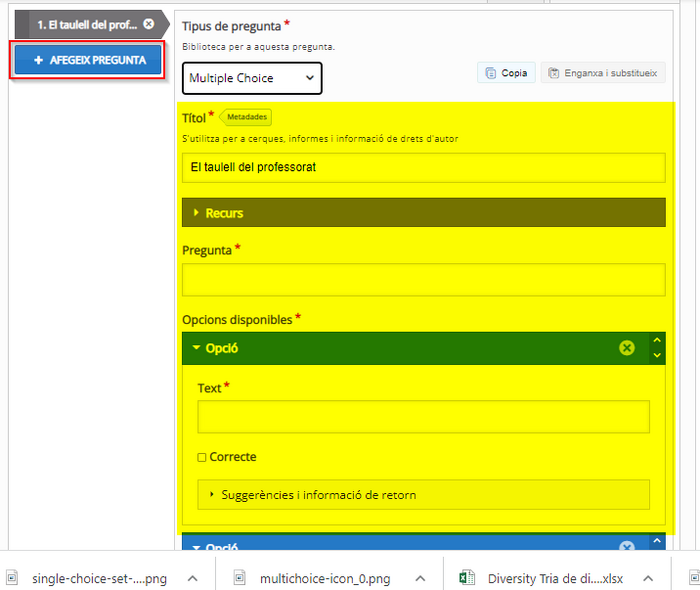Focus the option Text input field
Image resolution: width=700 pixels, height=590 pixels.
[423, 417]
